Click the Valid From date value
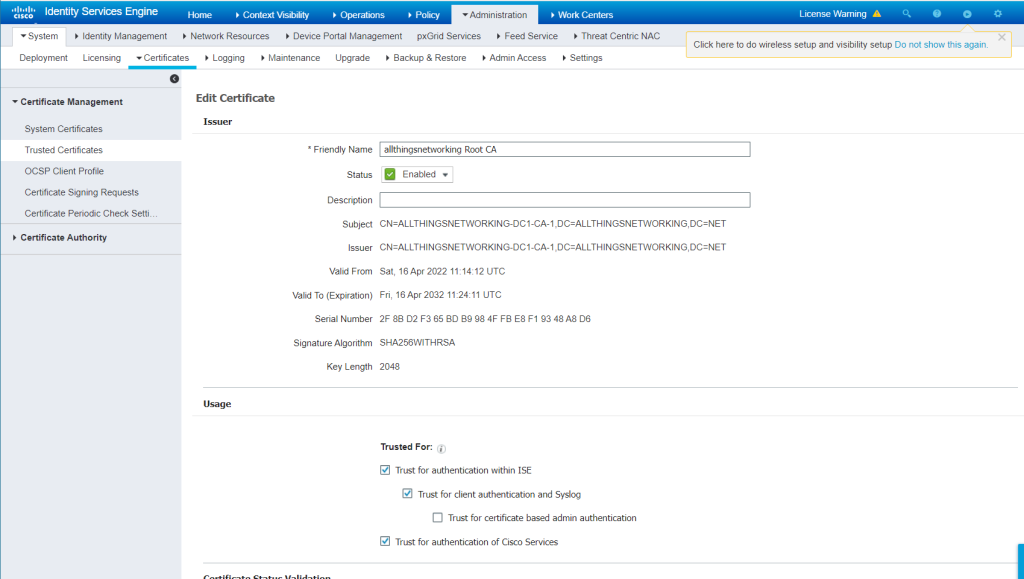The height and width of the screenshot is (579, 1024). pyautogui.click(x=442, y=271)
